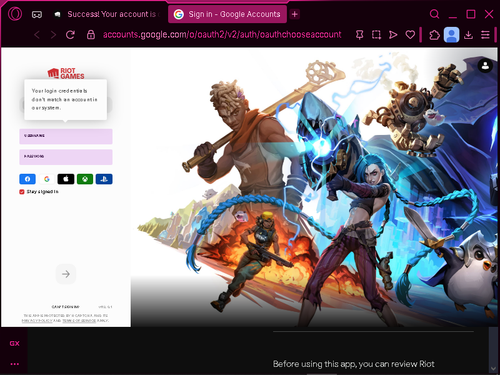Open the Pinboards pin icon
Viewport: 500px width, 375px height.
359,35
